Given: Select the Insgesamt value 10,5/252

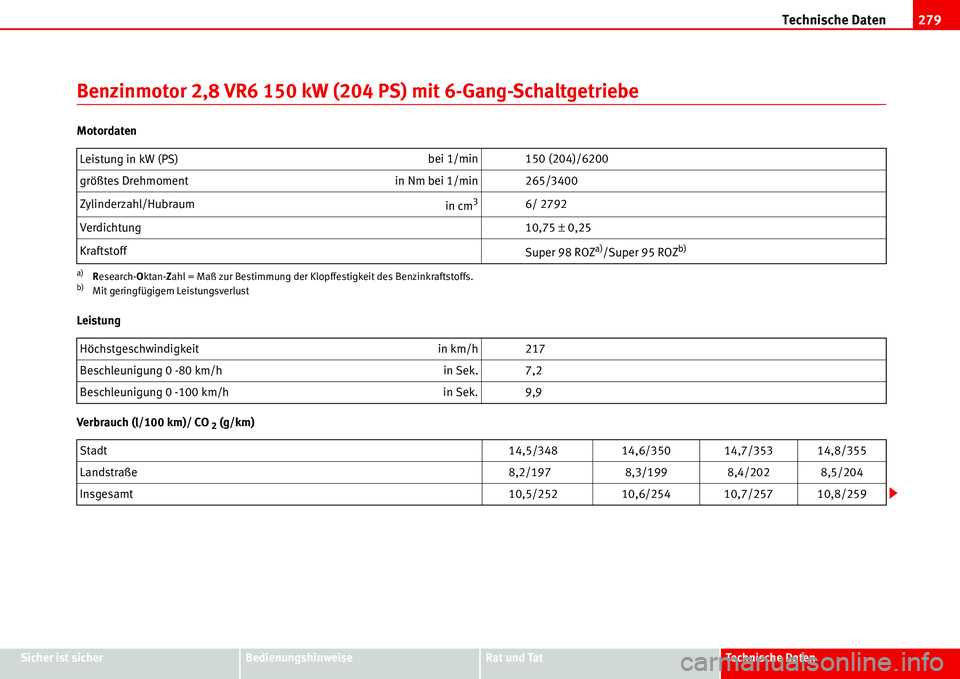Looking at the screenshot, I should coord(533,494).
